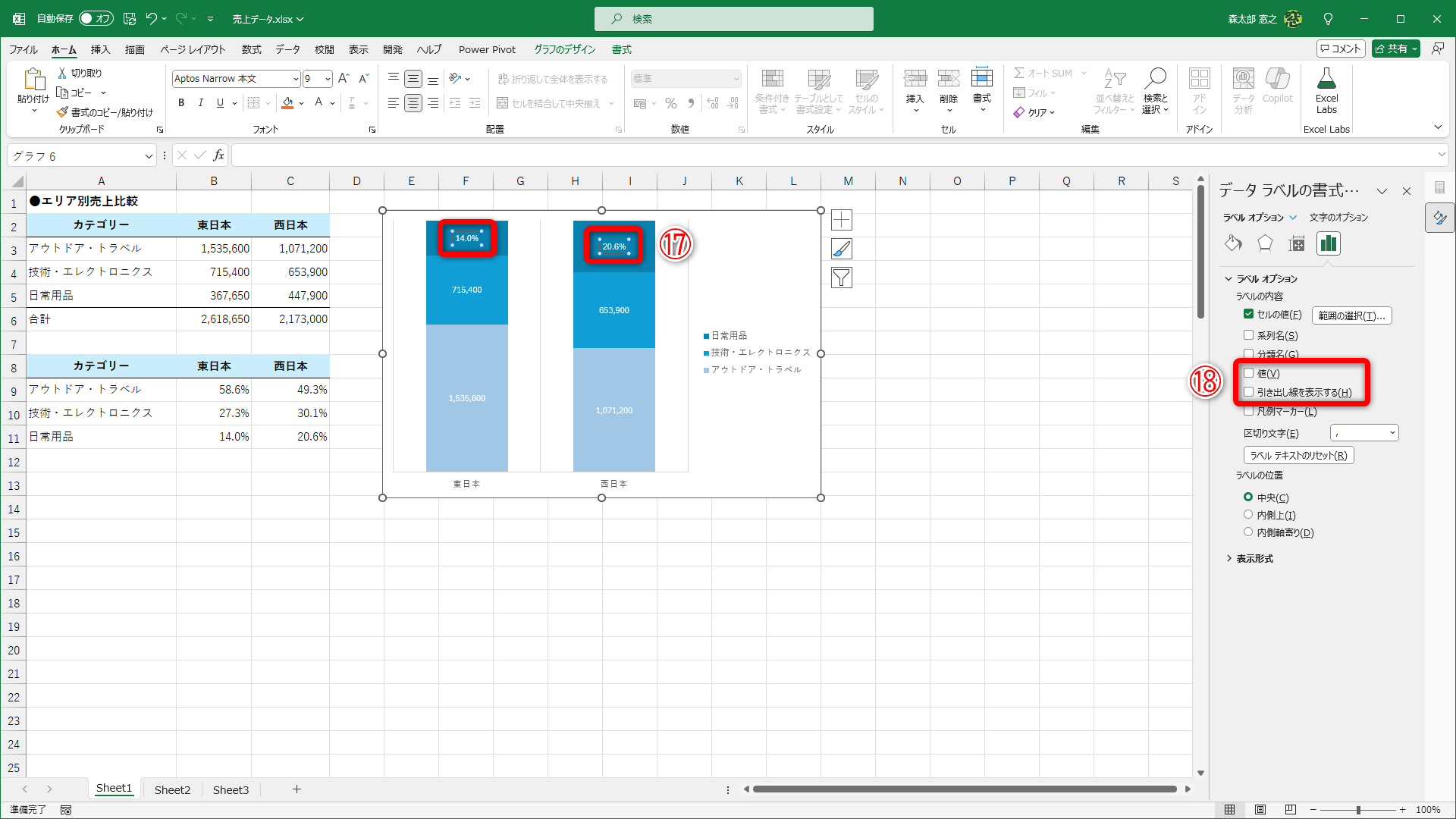
Task: Open the font name dropdown
Action: [296, 79]
